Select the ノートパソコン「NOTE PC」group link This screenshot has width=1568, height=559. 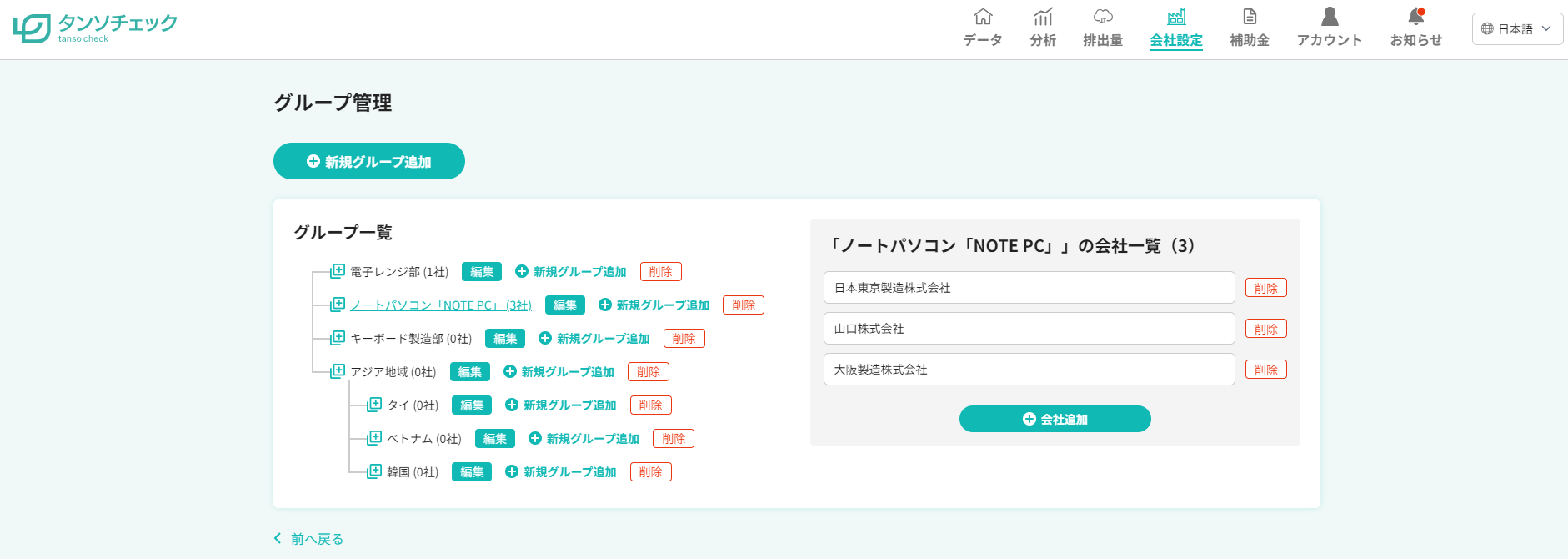441,305
